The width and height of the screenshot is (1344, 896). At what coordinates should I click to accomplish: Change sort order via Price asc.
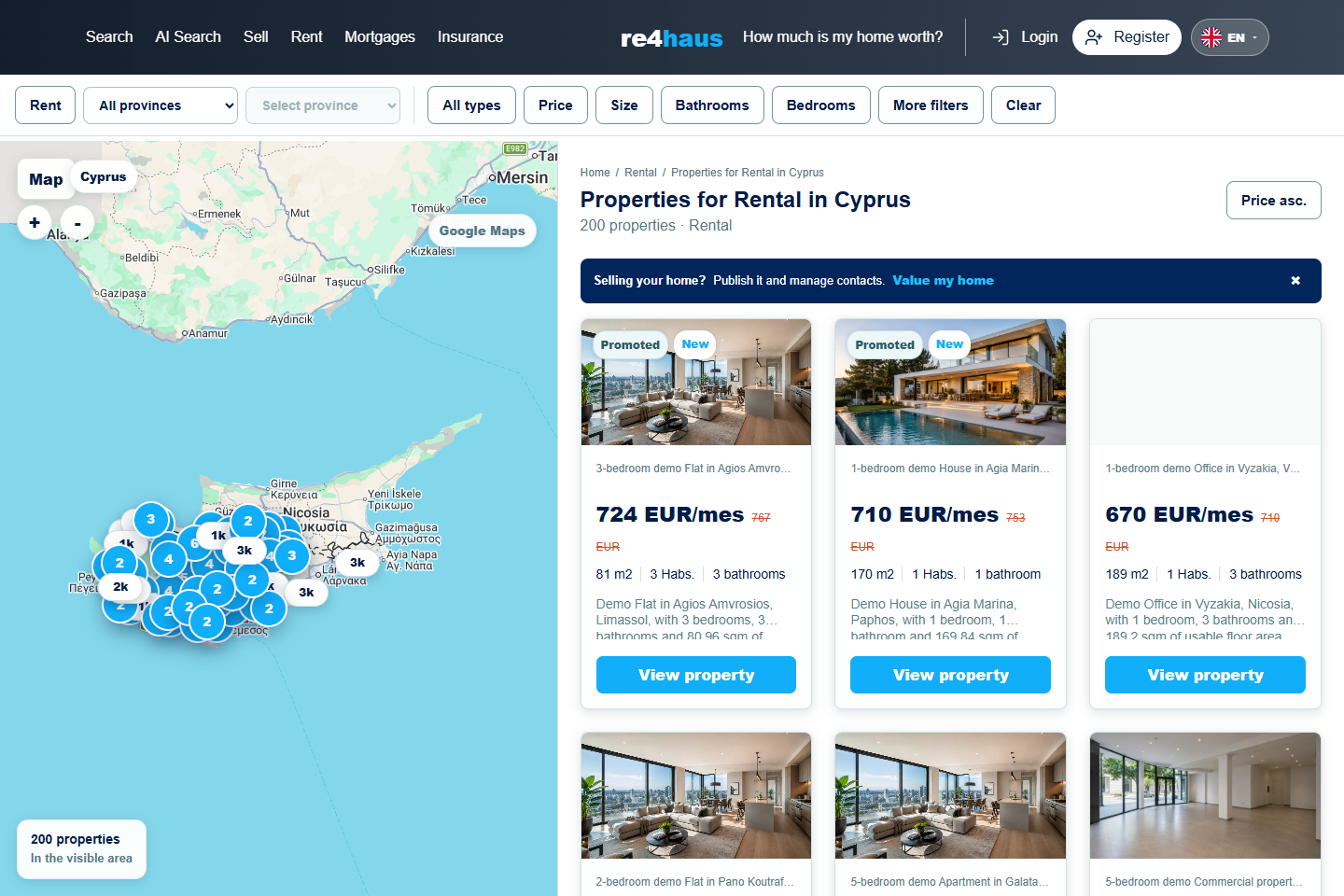[x=1273, y=201]
